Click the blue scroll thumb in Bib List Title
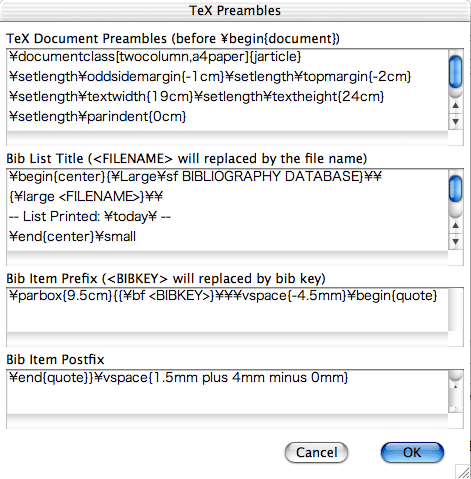471x479 pixels. [455, 189]
